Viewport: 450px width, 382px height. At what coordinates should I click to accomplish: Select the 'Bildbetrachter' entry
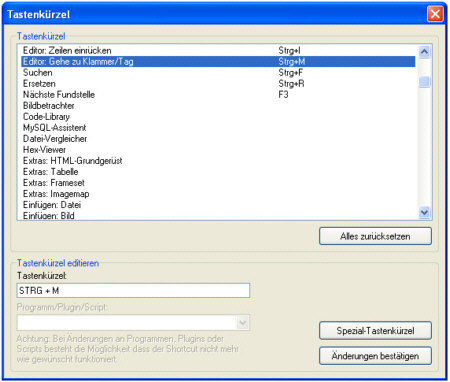(218, 106)
